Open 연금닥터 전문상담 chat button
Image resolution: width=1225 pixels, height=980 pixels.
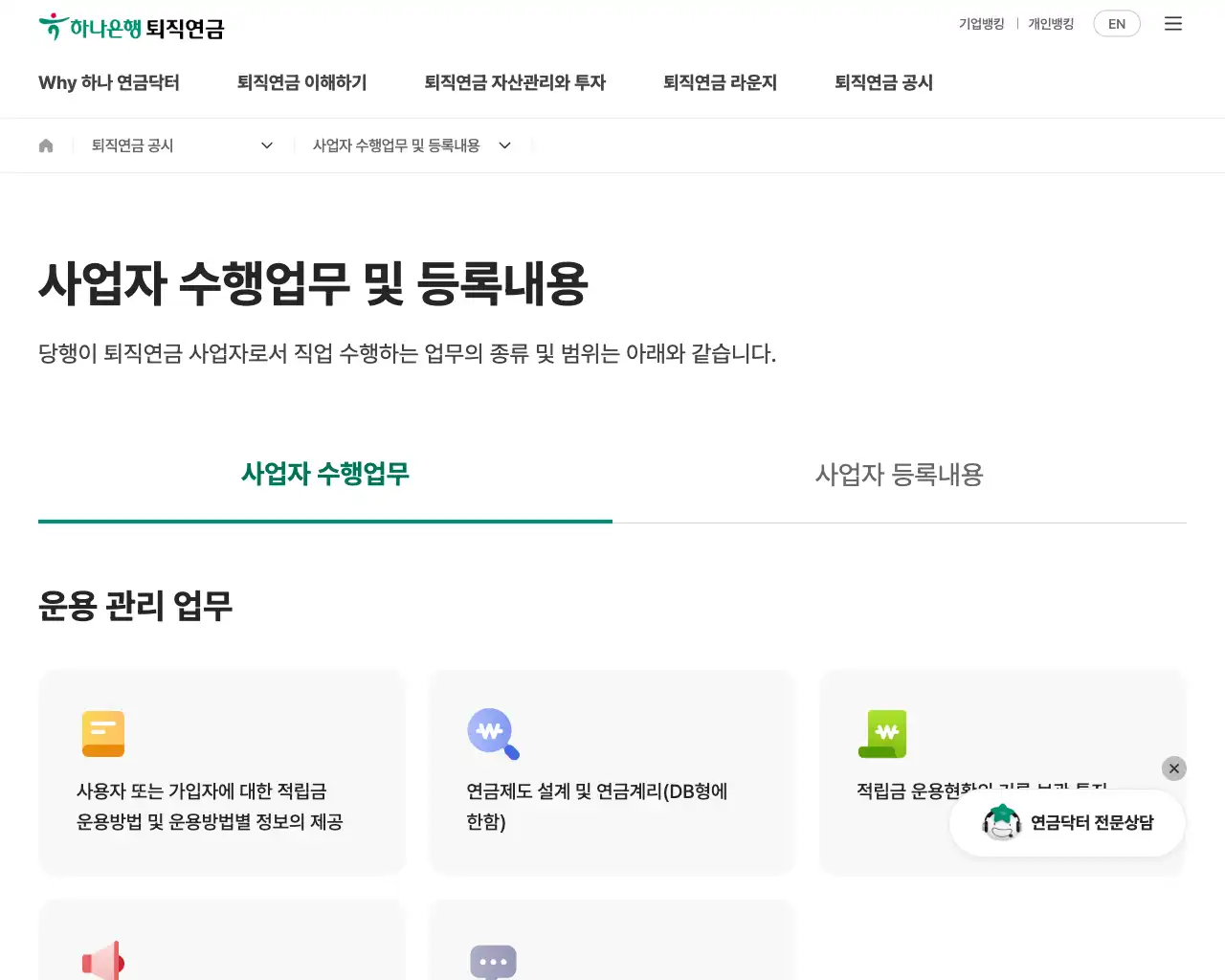tap(1067, 823)
